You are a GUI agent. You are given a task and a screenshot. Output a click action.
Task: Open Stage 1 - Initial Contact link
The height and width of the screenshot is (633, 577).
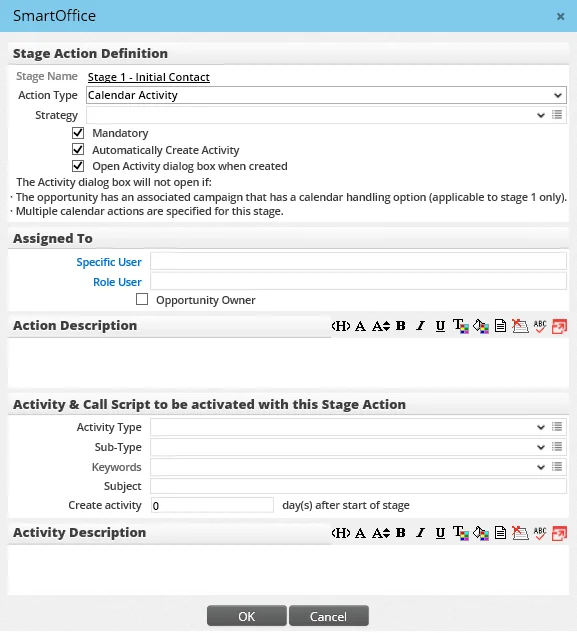149,77
